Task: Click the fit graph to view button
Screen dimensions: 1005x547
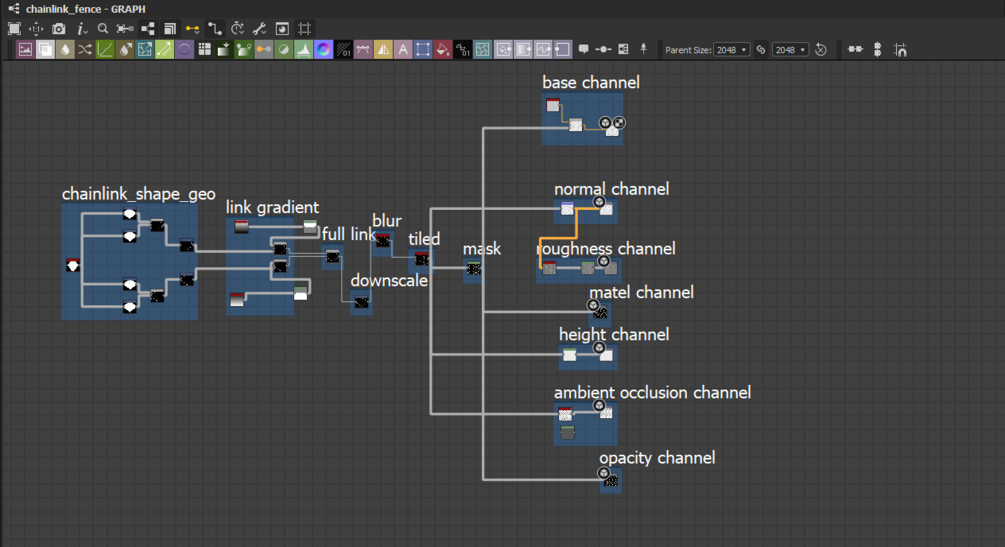Action: click(14, 29)
